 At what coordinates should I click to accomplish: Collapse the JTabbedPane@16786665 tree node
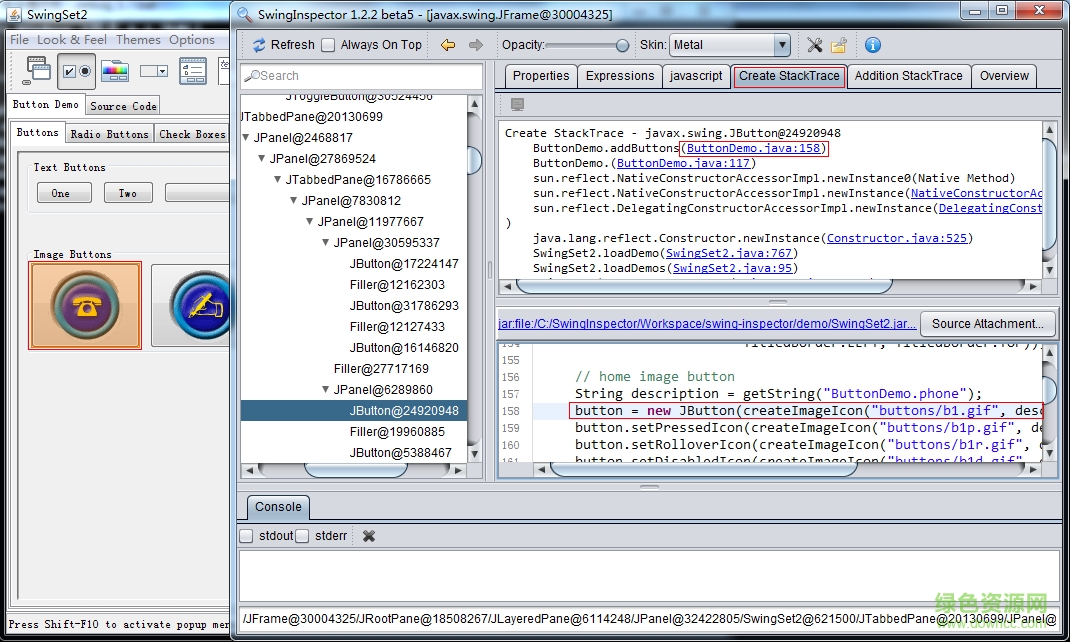click(x=278, y=180)
